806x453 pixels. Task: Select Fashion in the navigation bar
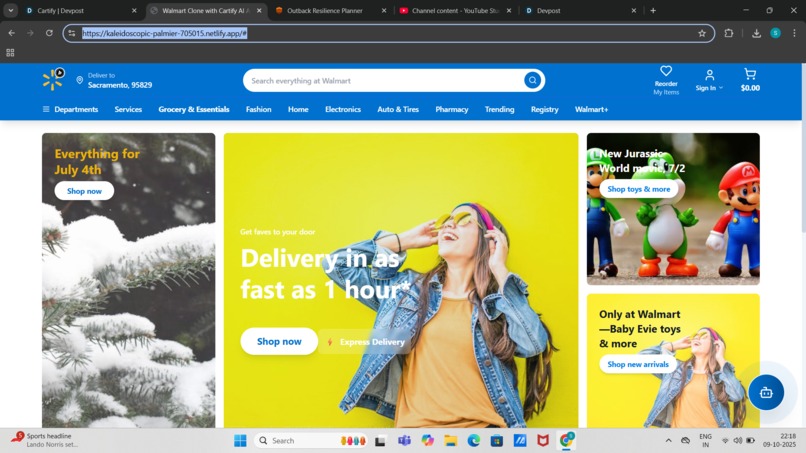[259, 109]
